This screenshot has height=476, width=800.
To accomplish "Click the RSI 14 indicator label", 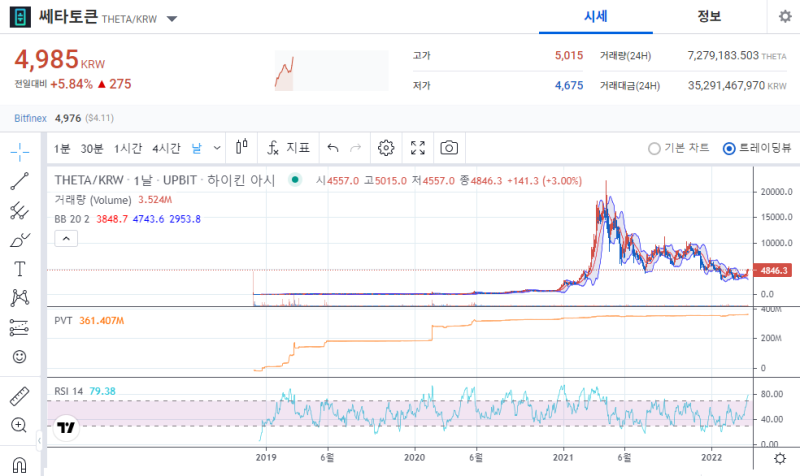I will tap(68, 391).
